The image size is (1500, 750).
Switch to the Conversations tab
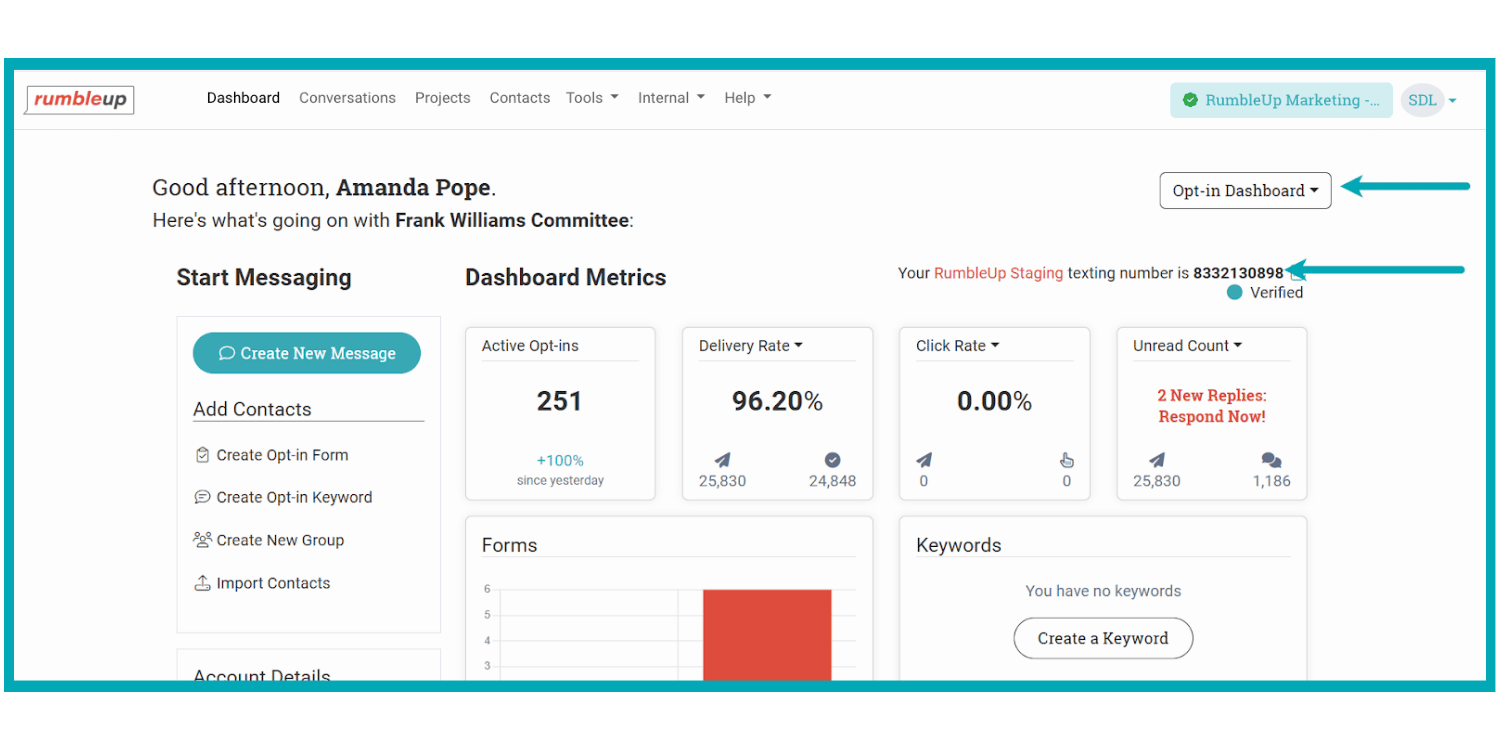pyautogui.click(x=347, y=97)
